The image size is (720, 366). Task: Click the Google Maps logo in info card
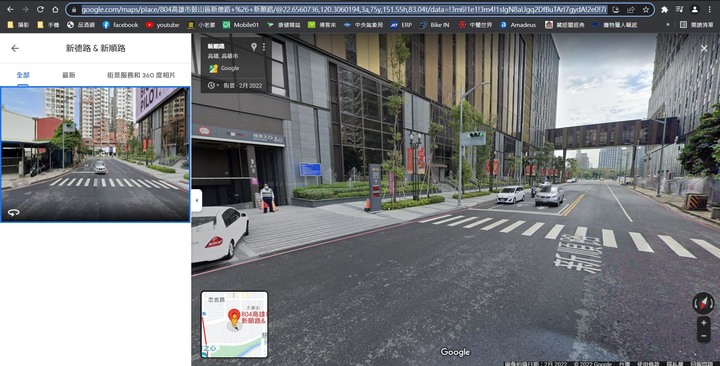click(214, 68)
